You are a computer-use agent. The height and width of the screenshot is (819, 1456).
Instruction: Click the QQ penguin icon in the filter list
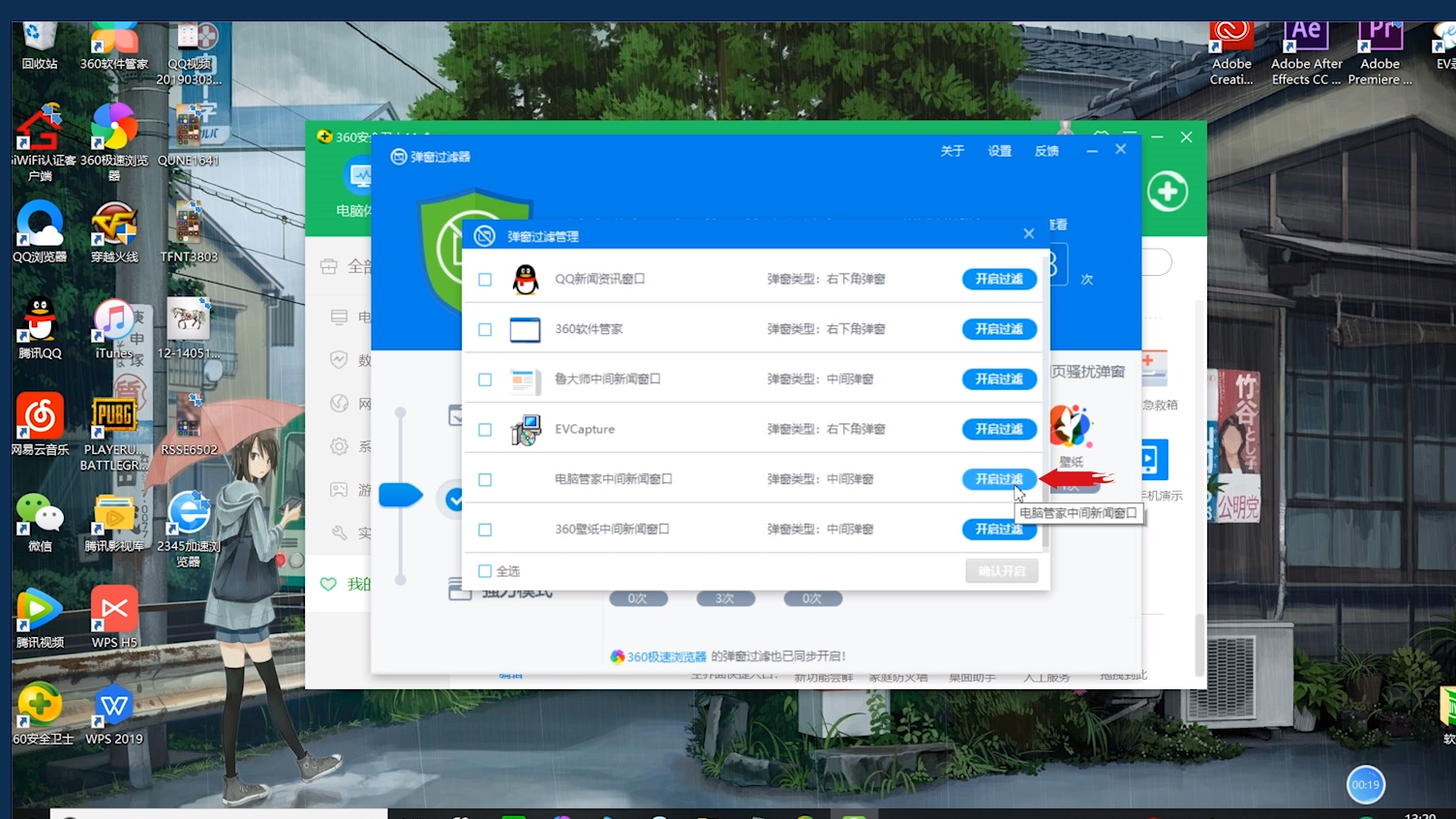tap(525, 280)
